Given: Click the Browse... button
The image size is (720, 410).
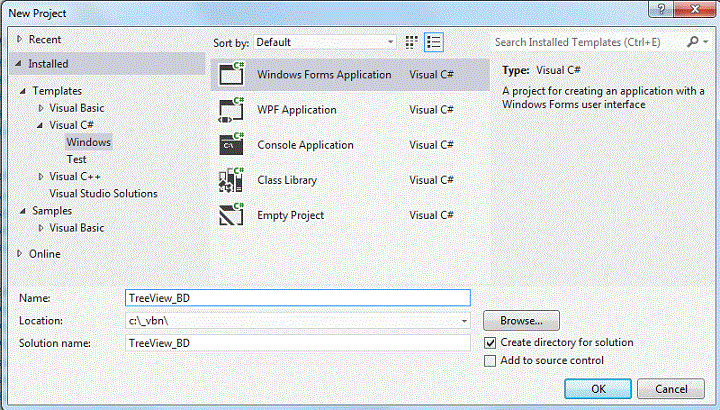Looking at the screenshot, I should coord(521,320).
